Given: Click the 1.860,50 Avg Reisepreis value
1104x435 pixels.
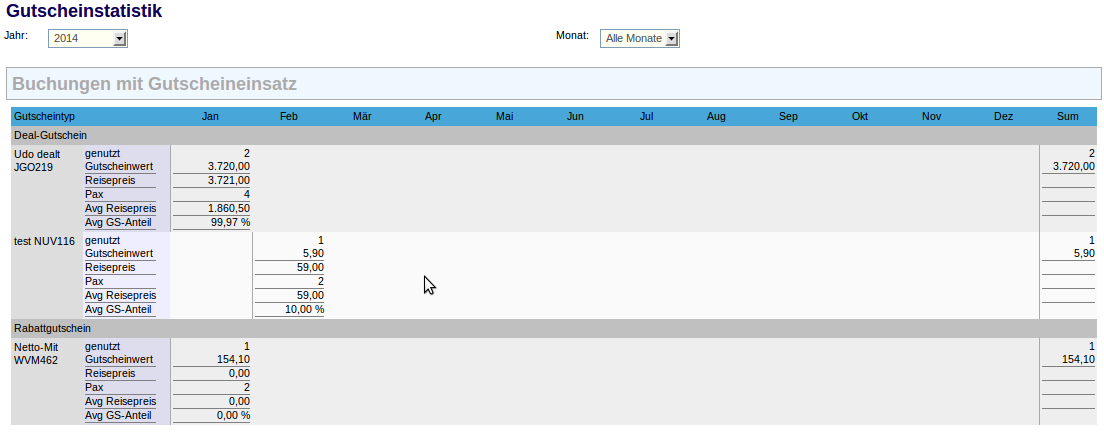Looking at the screenshot, I should [x=228, y=208].
